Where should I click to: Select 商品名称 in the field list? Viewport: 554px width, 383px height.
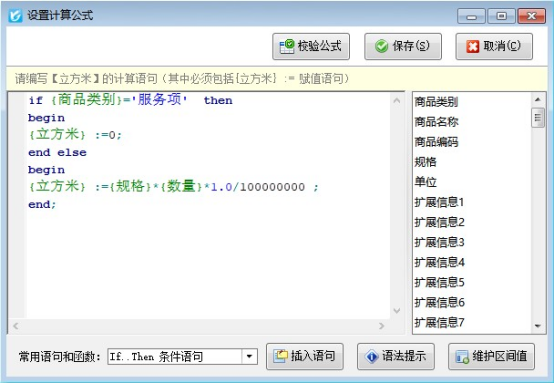click(436, 122)
